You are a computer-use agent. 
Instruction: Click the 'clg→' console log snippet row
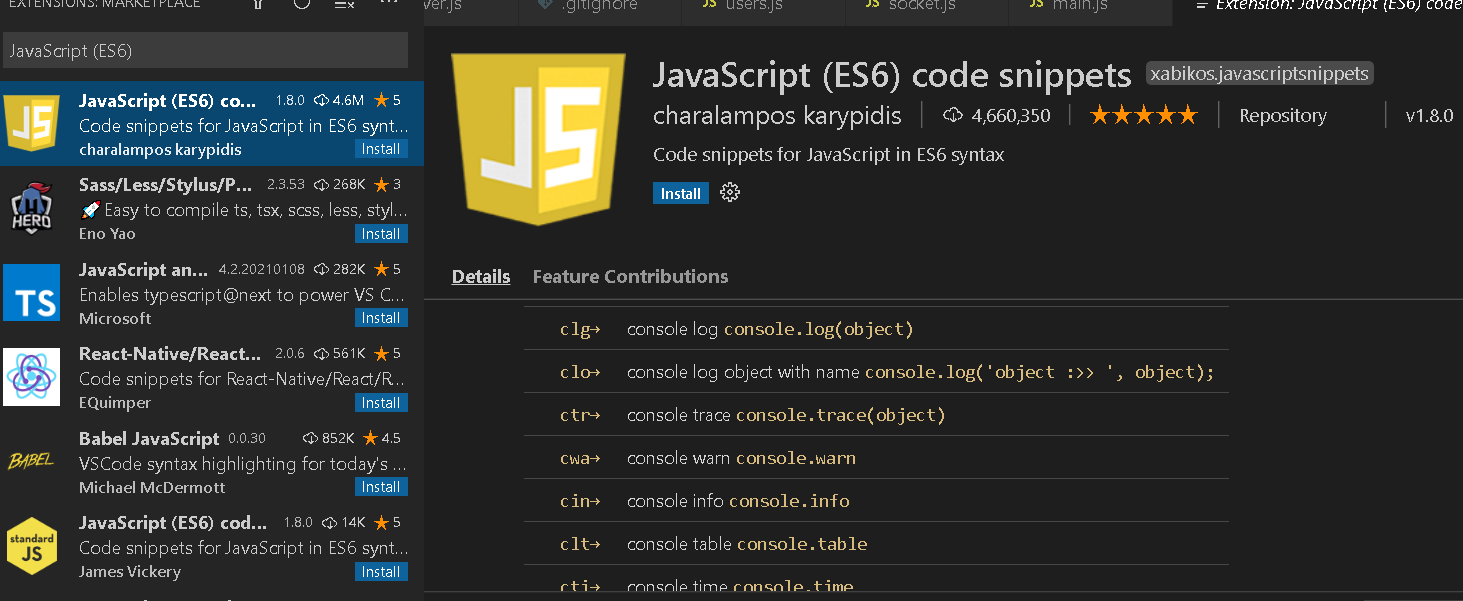tap(876, 329)
